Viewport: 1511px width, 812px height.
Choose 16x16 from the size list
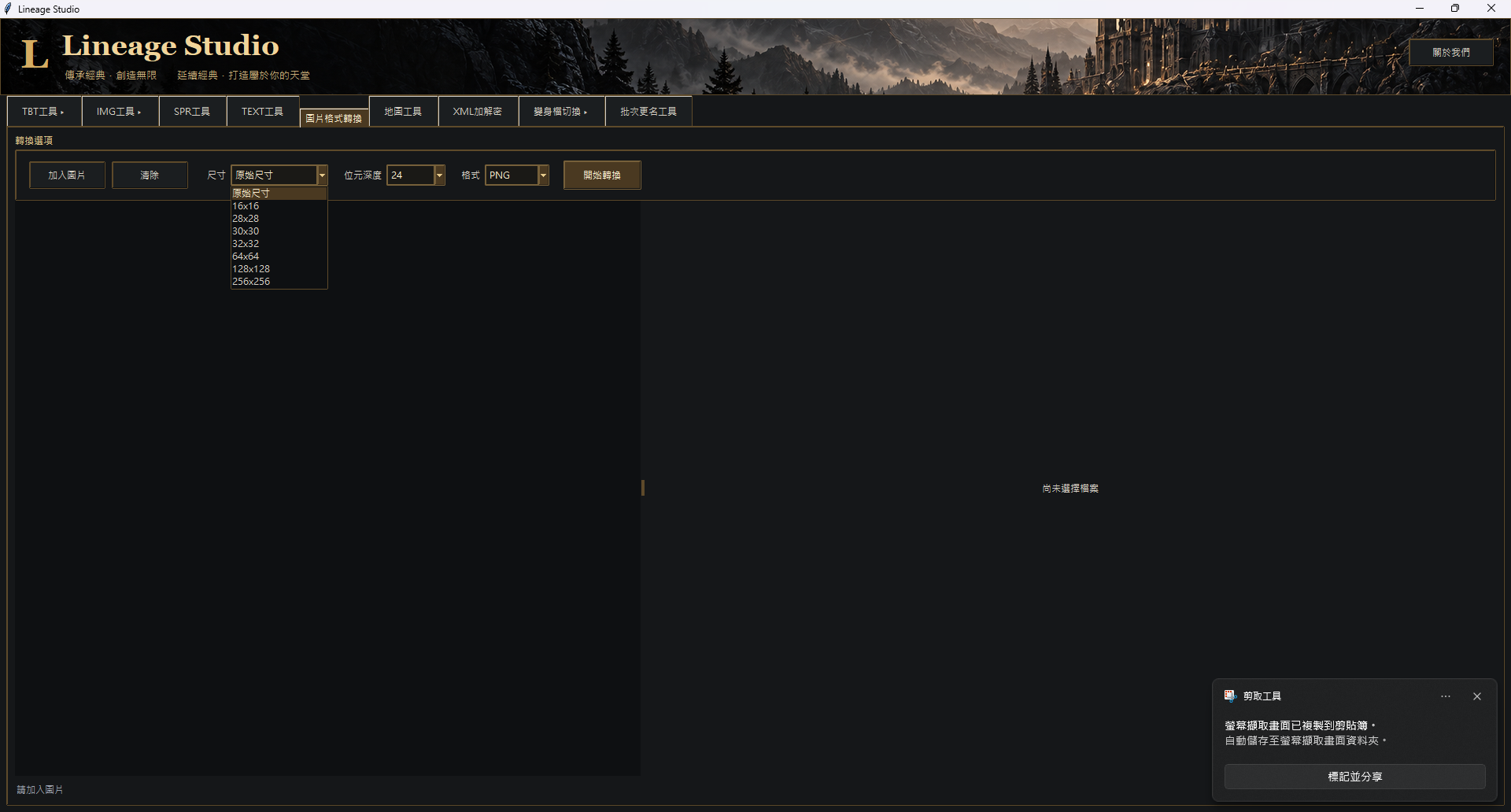[x=279, y=206]
